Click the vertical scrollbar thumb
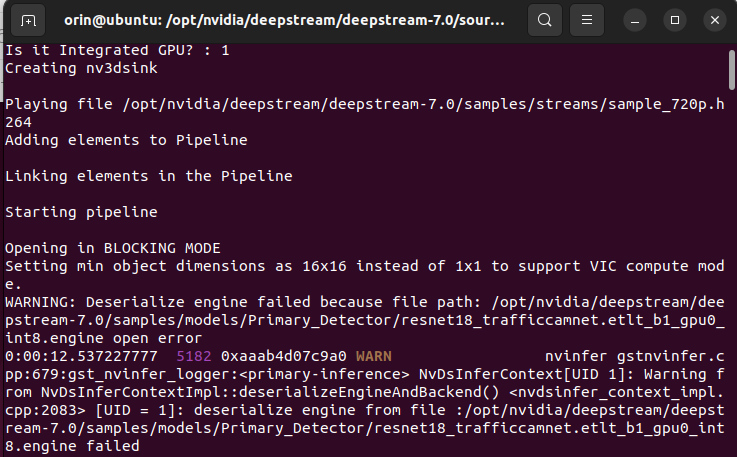 (x=732, y=70)
